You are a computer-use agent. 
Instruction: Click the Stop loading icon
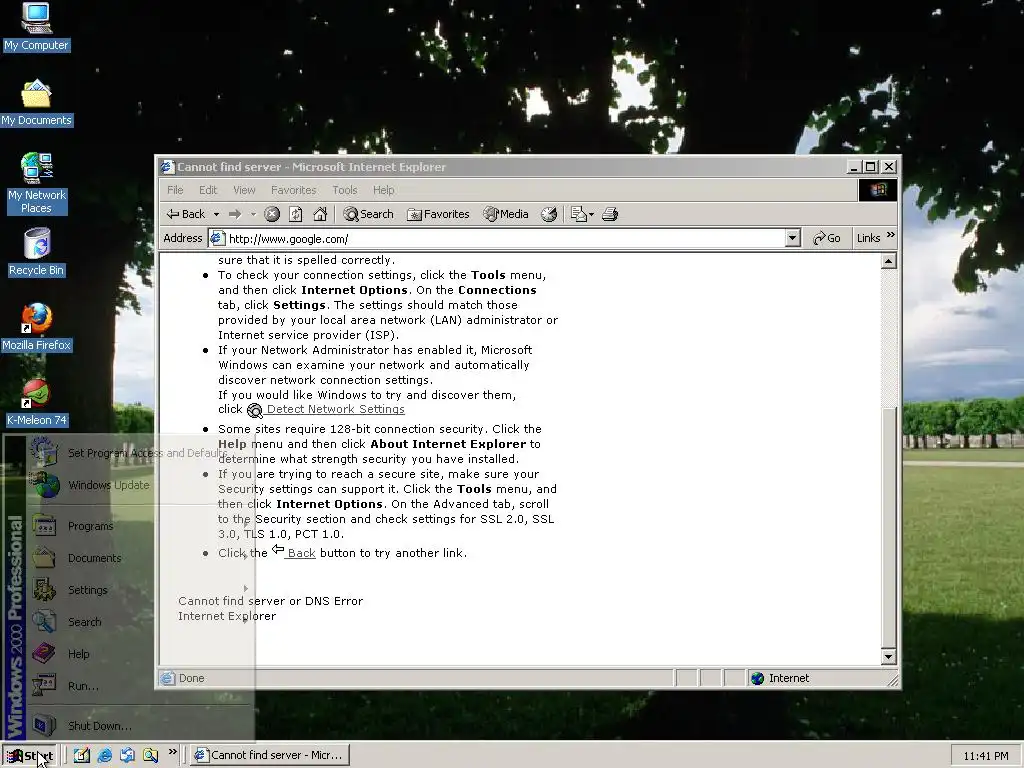coord(272,214)
